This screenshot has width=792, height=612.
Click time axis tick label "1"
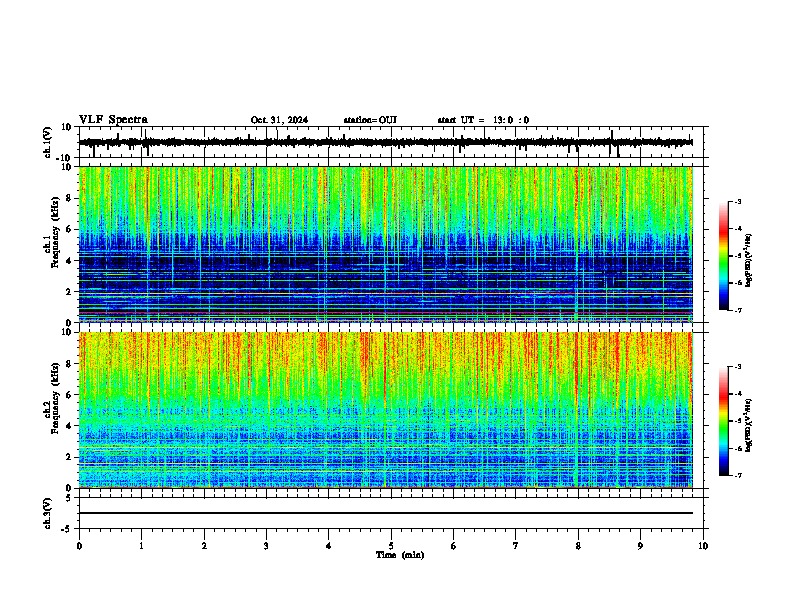click(x=141, y=546)
